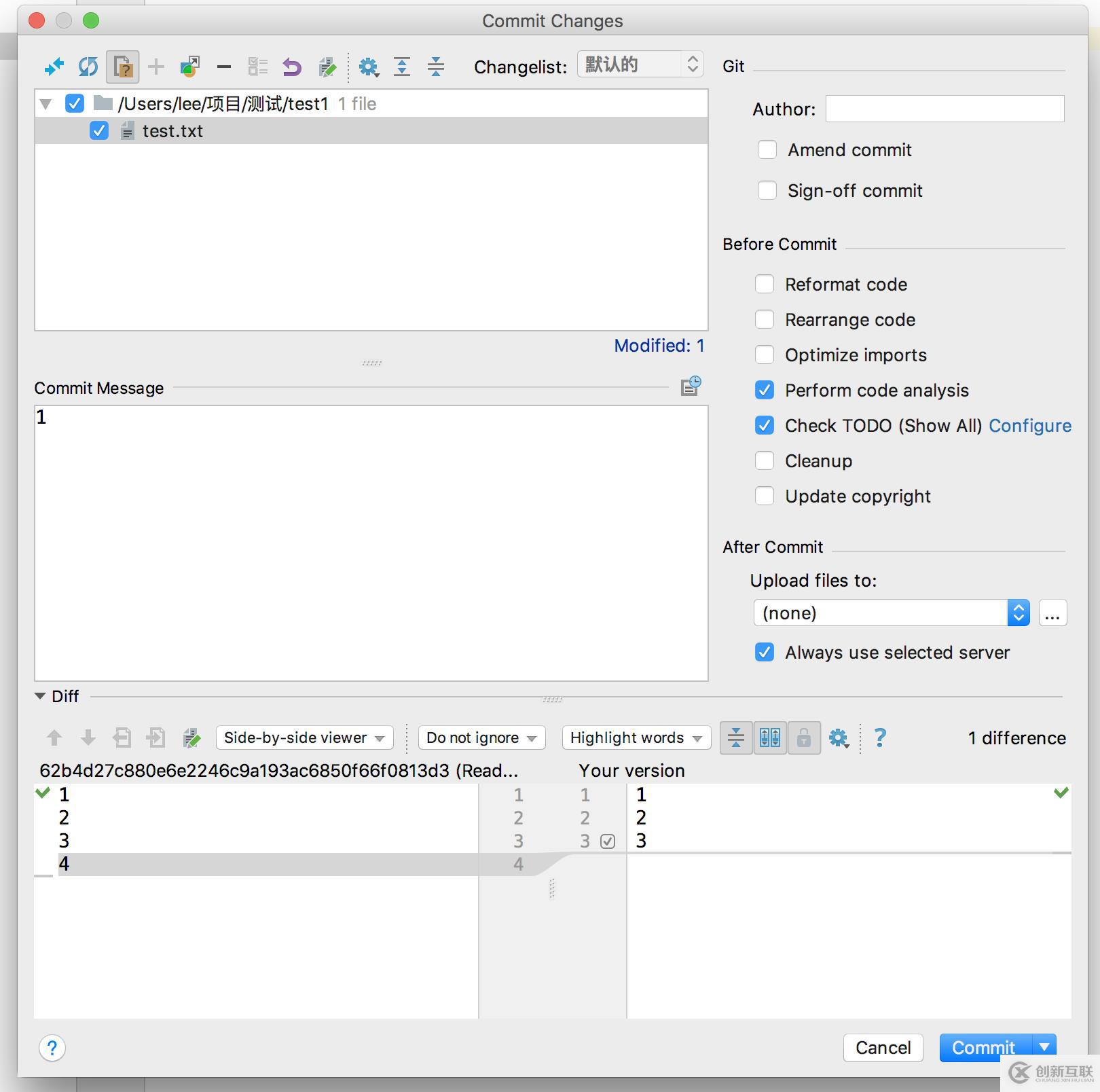Open the Group By gear menu in the top toolbar
Image resolution: width=1100 pixels, height=1092 pixels.
point(369,67)
